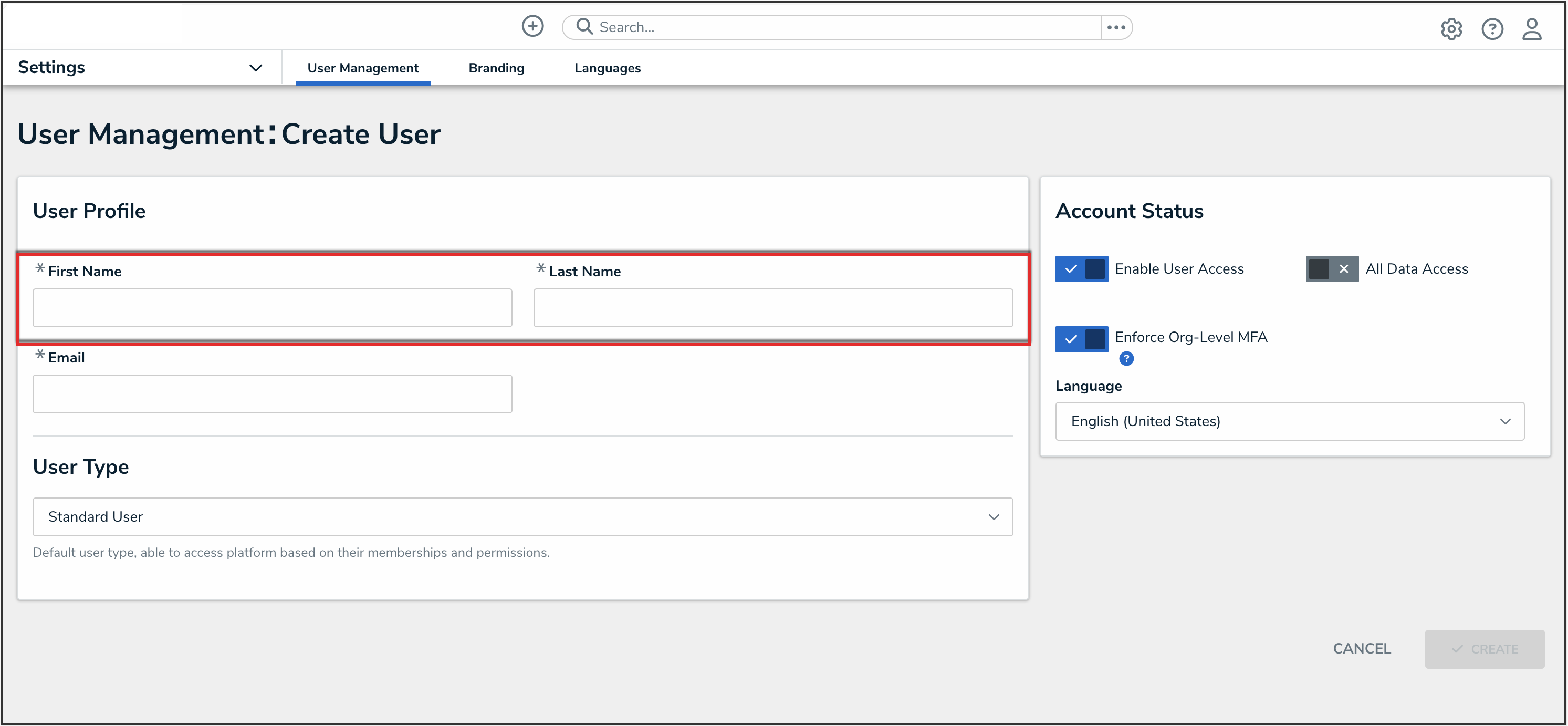Open the Language dropdown
Screen dimensions: 1568x726
[1289, 421]
